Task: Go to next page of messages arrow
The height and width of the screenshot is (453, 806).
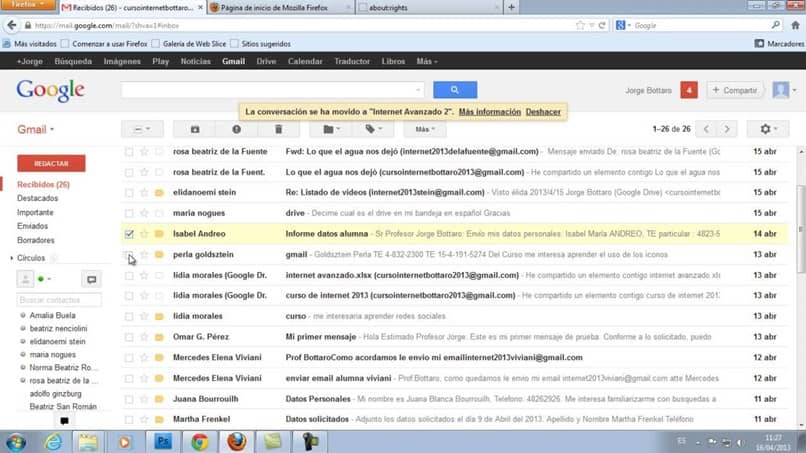Action: click(x=727, y=129)
